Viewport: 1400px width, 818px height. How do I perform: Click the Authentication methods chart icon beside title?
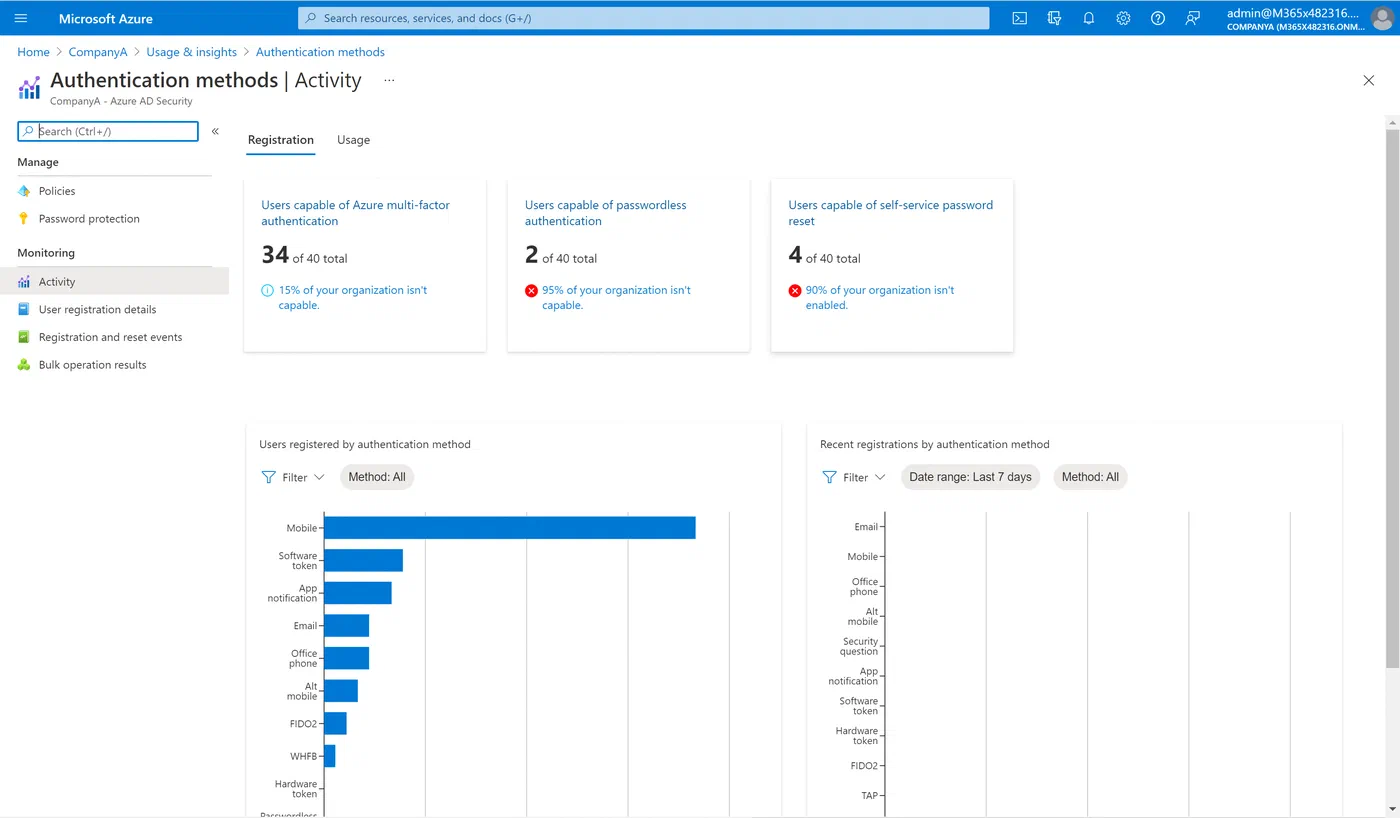(x=29, y=87)
